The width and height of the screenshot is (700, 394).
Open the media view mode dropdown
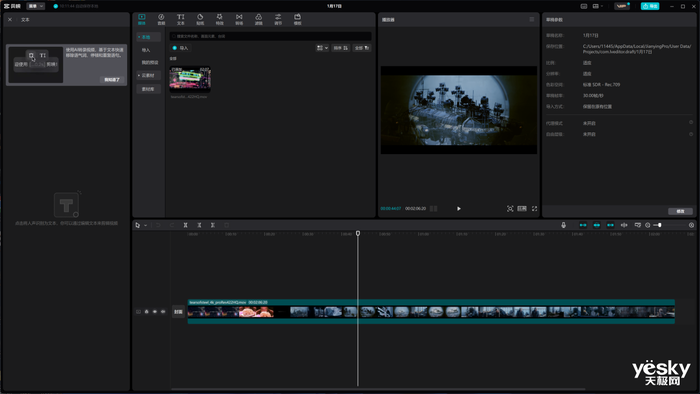pos(322,48)
